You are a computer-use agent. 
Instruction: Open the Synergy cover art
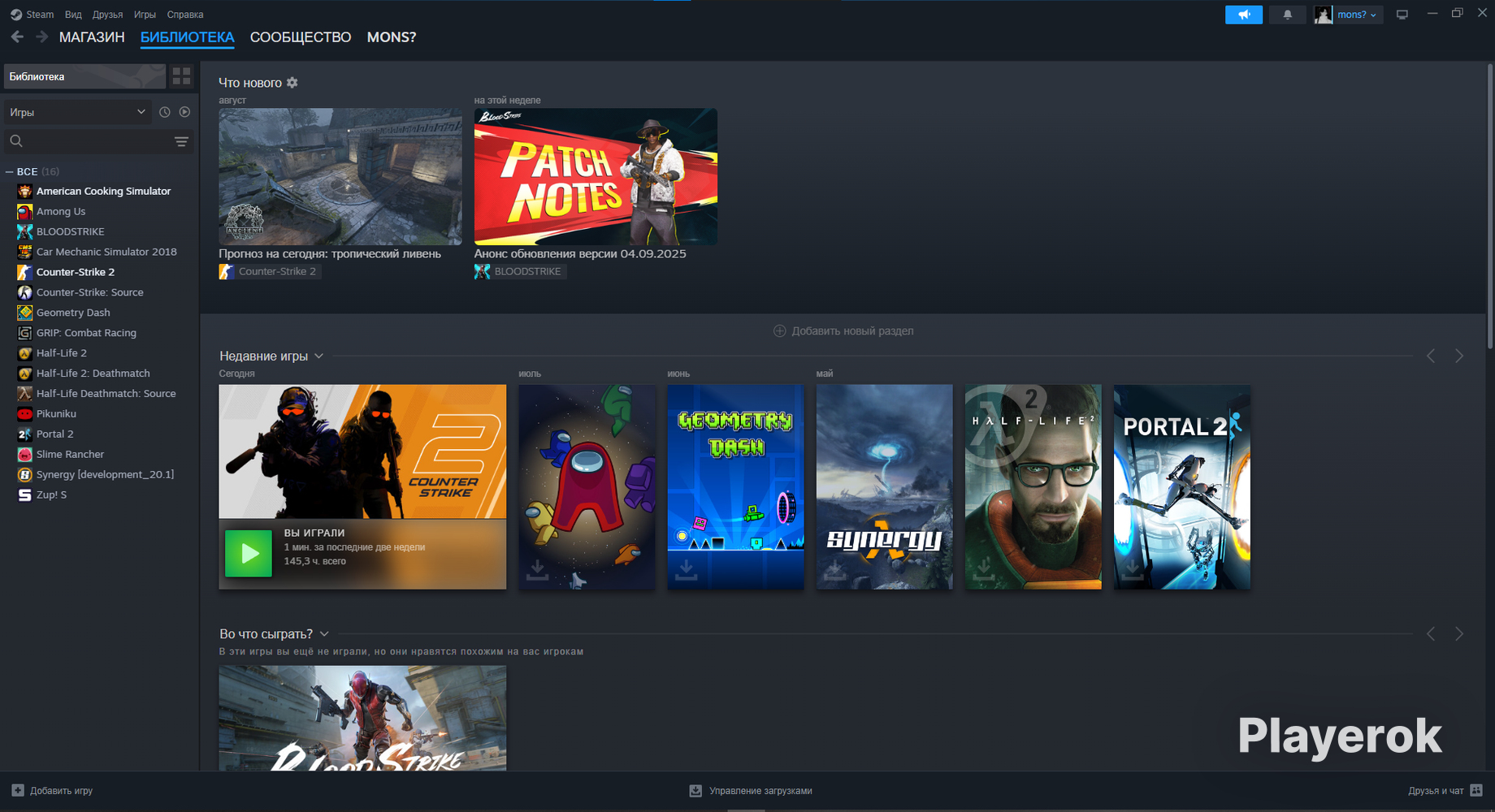[884, 487]
